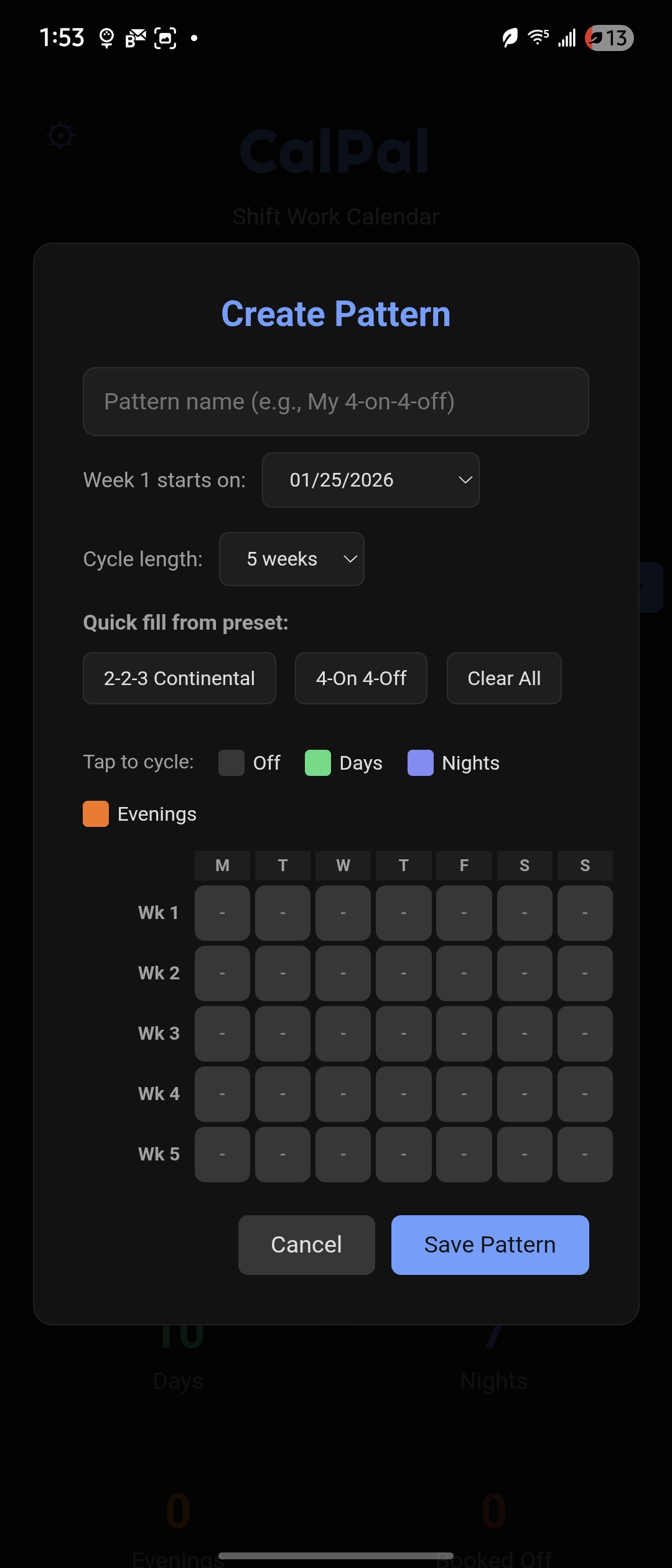Viewport: 672px width, 1568px height.
Task: Open the Cycle length dropdown
Action: point(292,559)
